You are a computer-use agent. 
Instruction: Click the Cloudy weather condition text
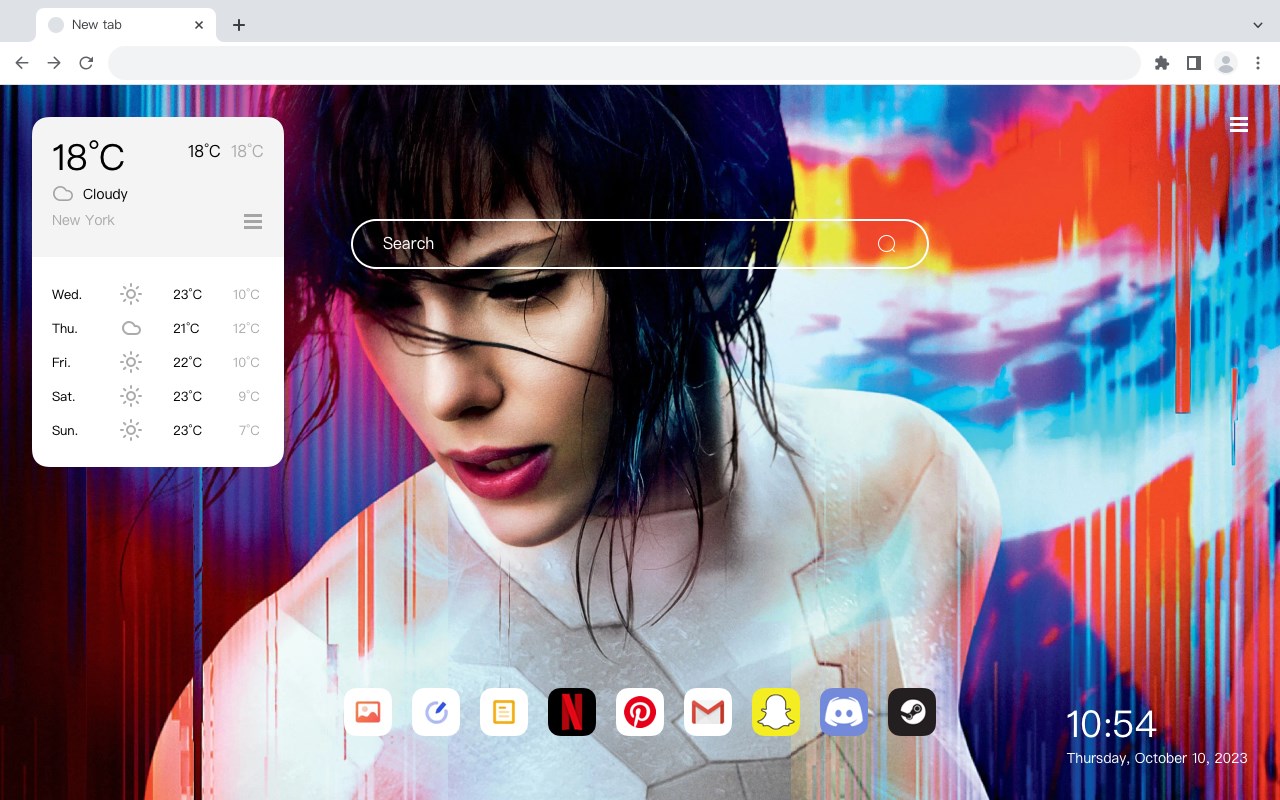(105, 194)
